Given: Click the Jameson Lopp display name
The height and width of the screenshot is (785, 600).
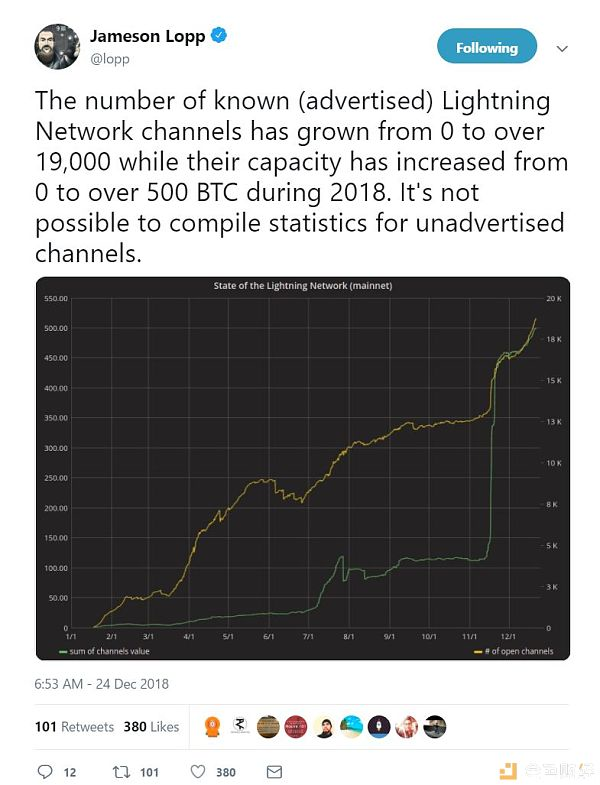Looking at the screenshot, I should 147,36.
